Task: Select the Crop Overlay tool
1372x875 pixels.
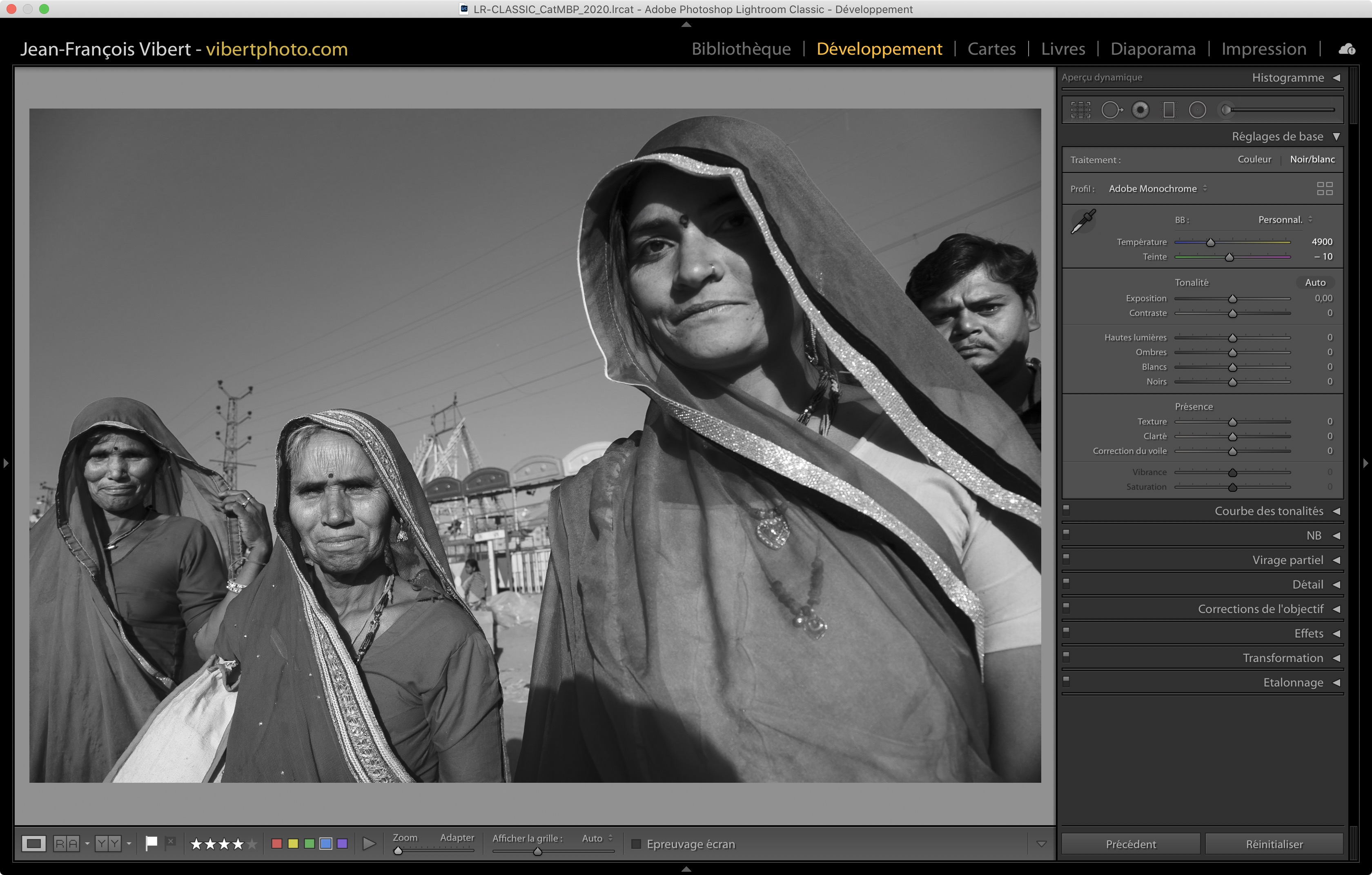Action: click(x=1080, y=110)
